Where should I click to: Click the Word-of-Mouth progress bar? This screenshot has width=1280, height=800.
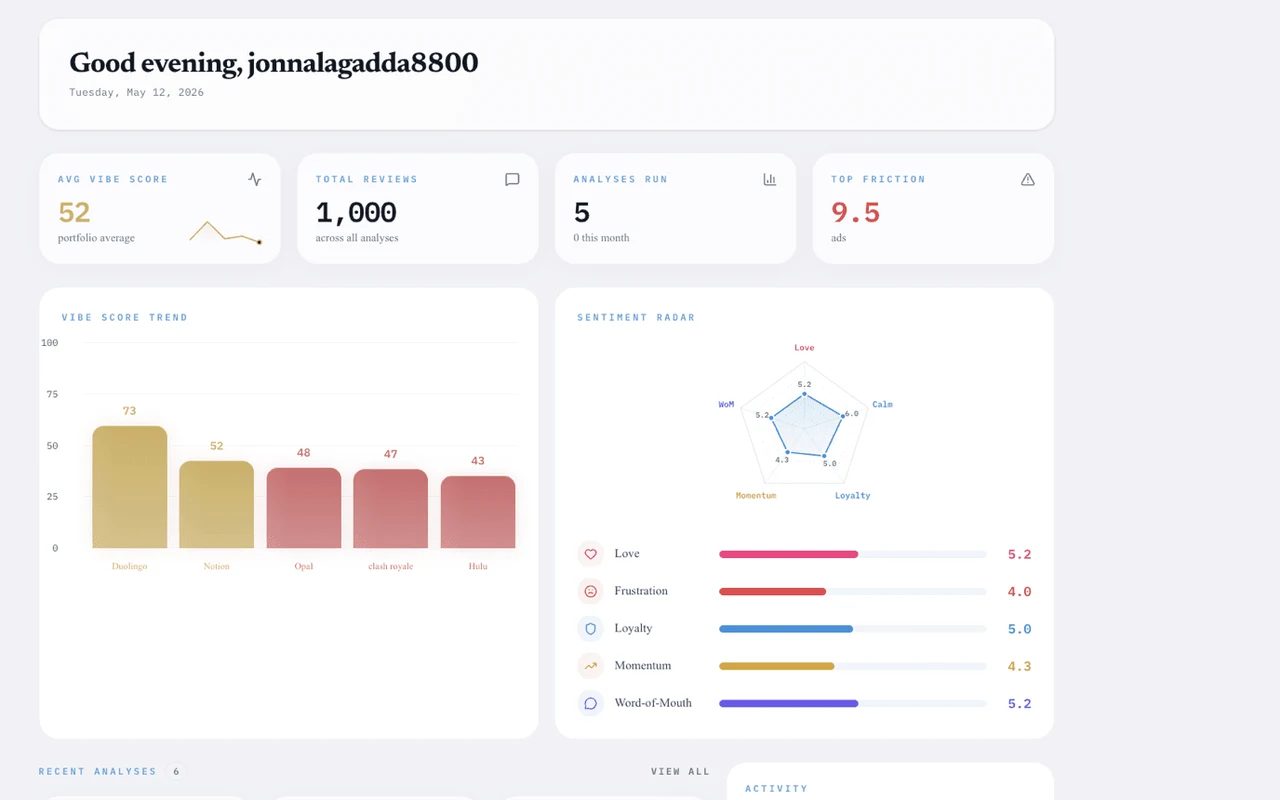pyautogui.click(x=853, y=703)
